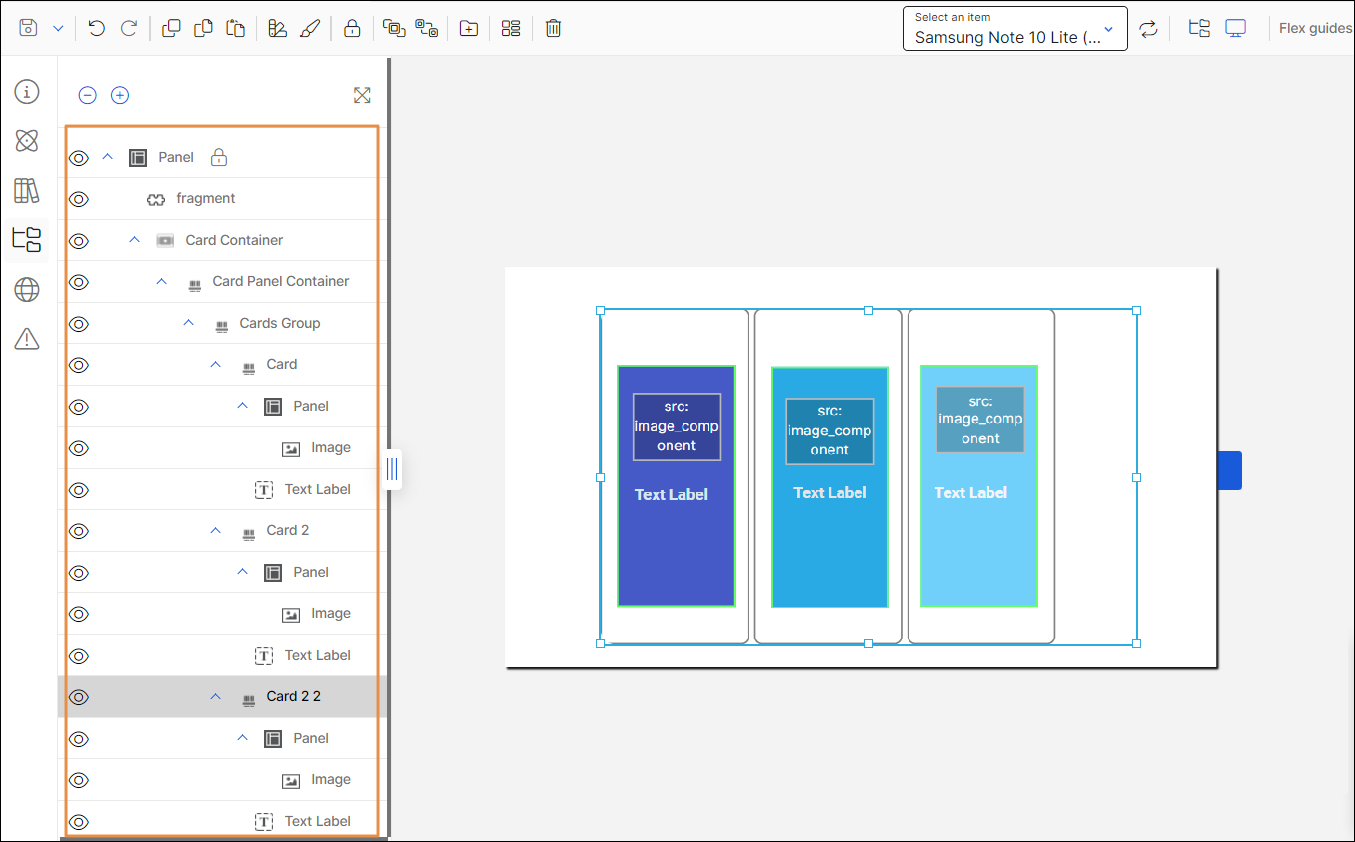Click the padlock icon in the top toolbar
The image size is (1355, 842).
click(x=352, y=28)
